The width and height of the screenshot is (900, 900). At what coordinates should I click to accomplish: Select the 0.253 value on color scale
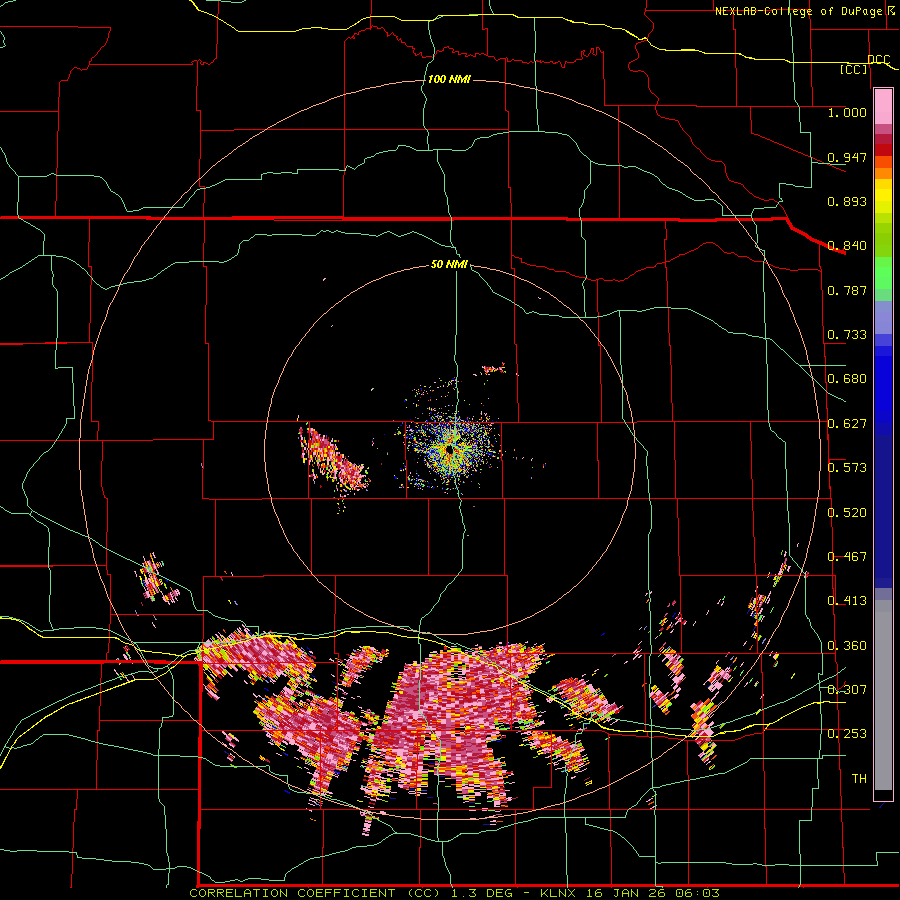point(847,734)
